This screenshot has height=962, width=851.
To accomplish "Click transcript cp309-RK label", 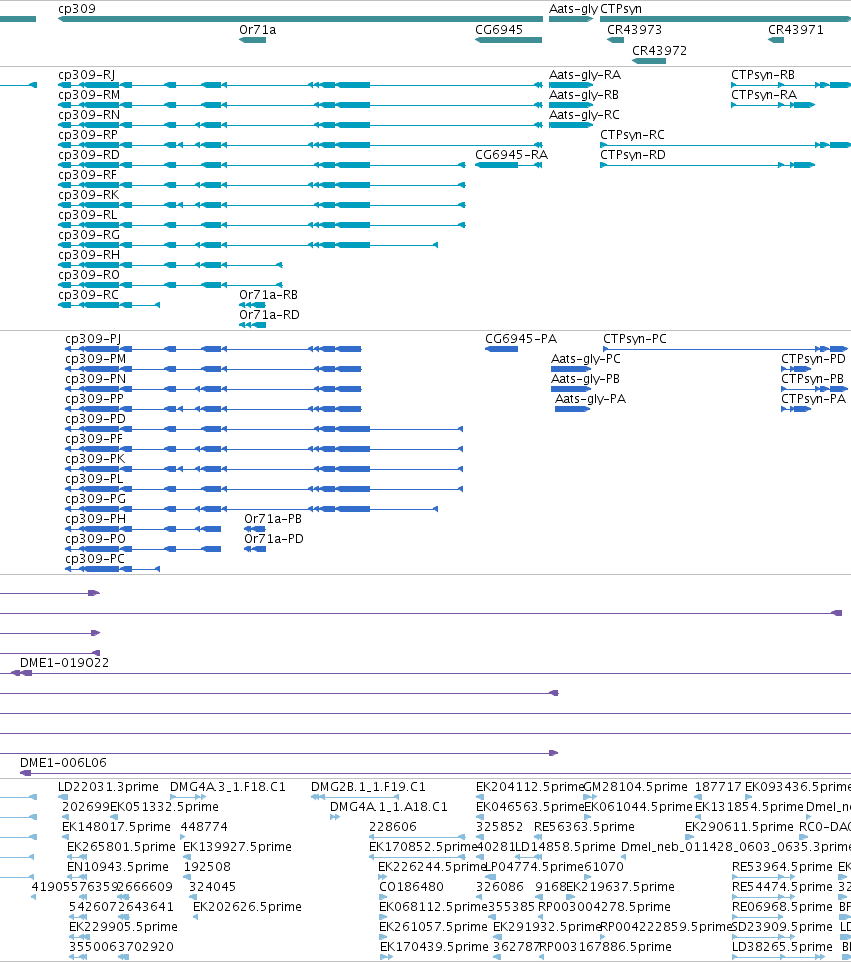I will [88, 195].
